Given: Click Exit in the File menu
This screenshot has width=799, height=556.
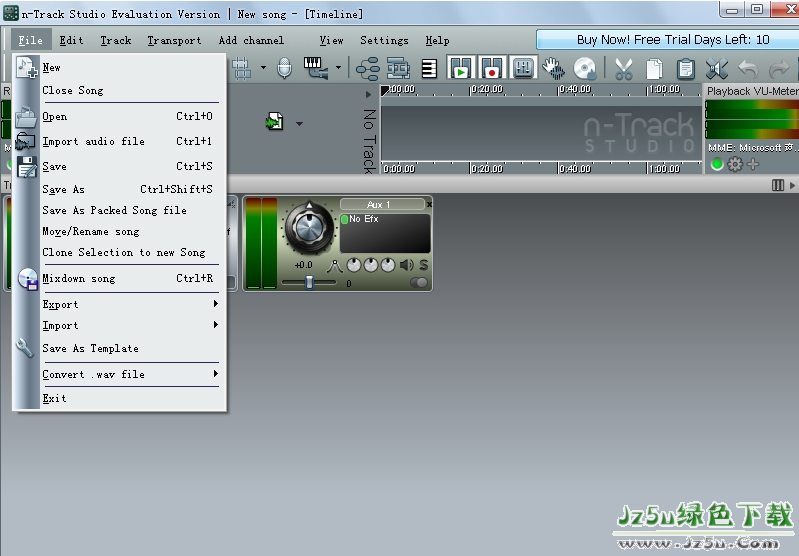Looking at the screenshot, I should [119, 398].
